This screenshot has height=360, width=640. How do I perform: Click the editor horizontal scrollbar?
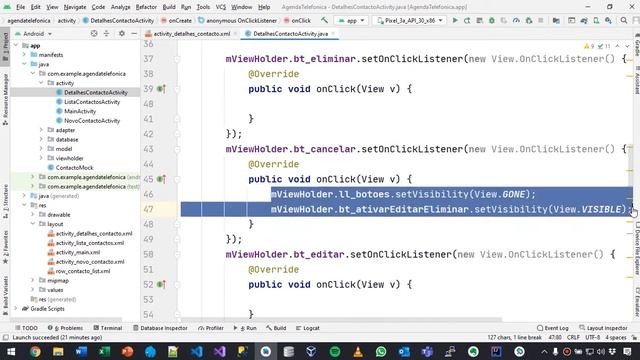341,320
